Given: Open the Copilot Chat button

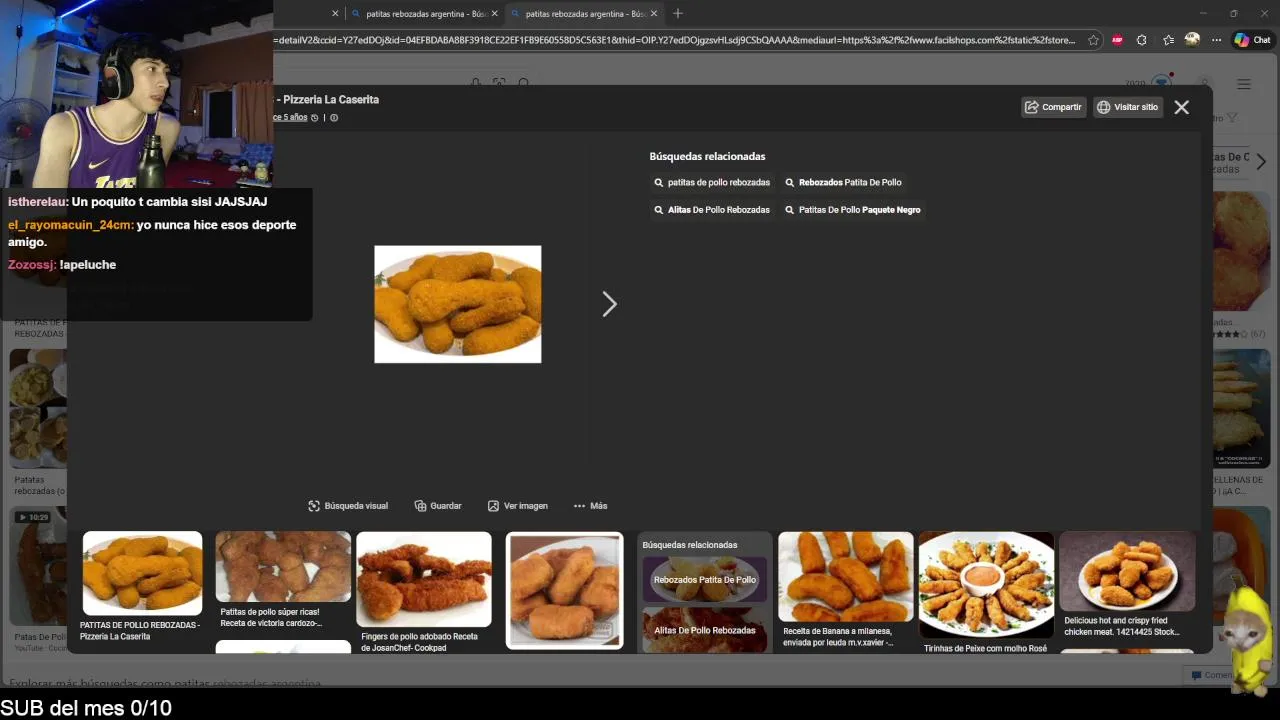Looking at the screenshot, I should point(1252,40).
